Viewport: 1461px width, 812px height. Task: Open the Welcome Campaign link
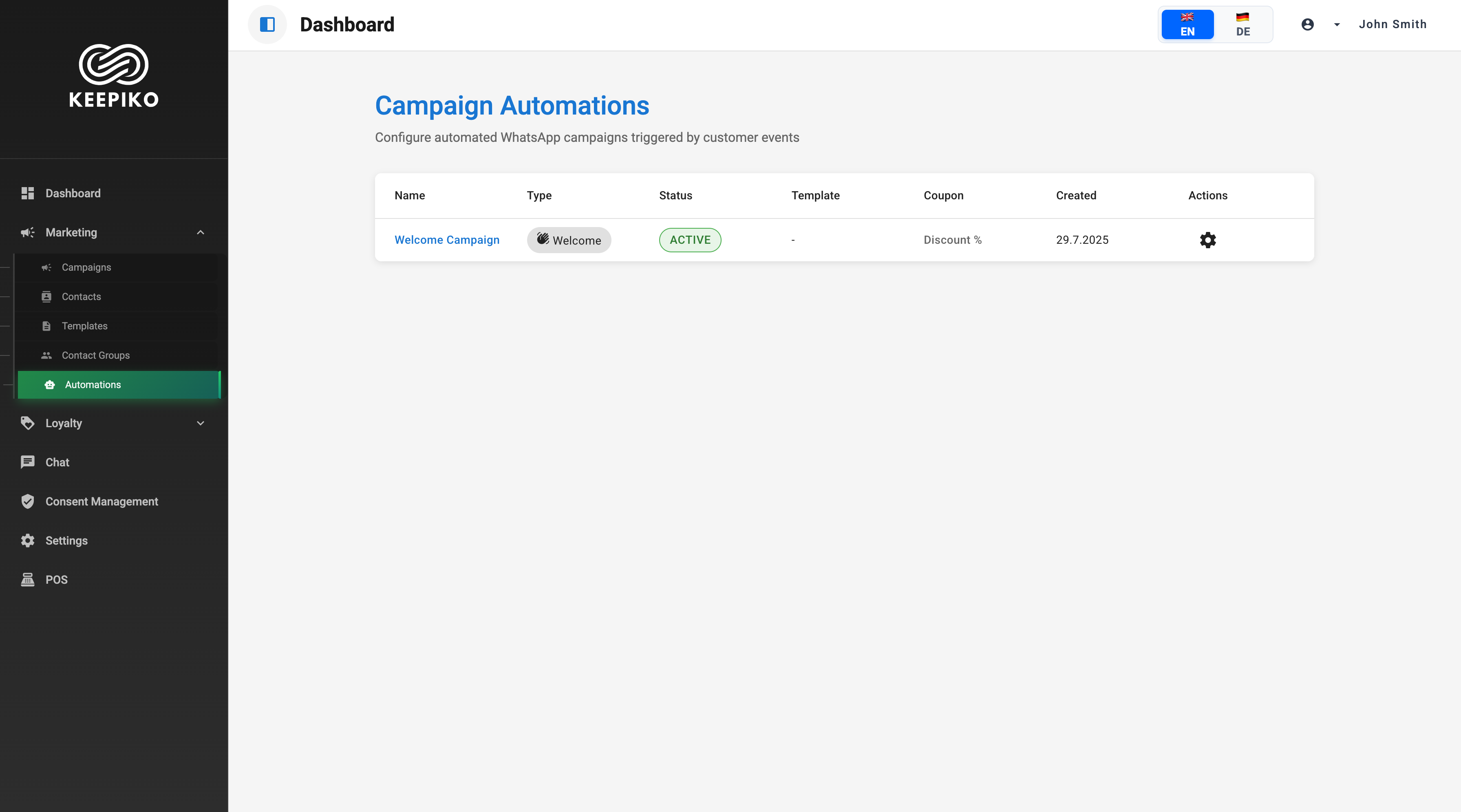point(447,240)
